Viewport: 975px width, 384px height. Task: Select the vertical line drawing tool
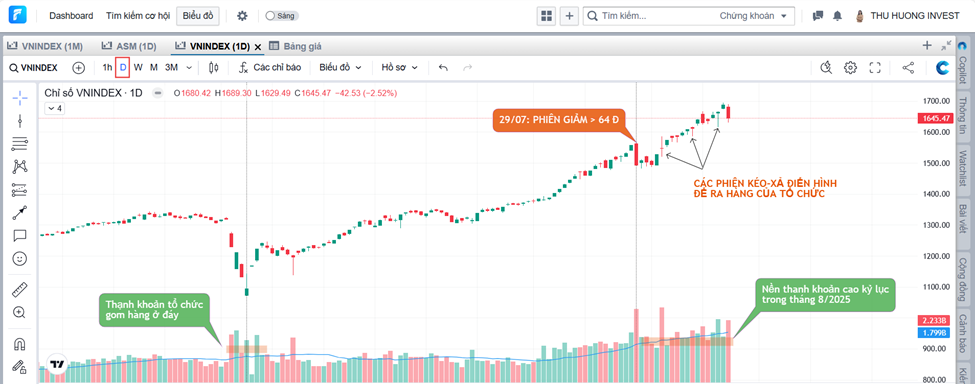pos(20,121)
